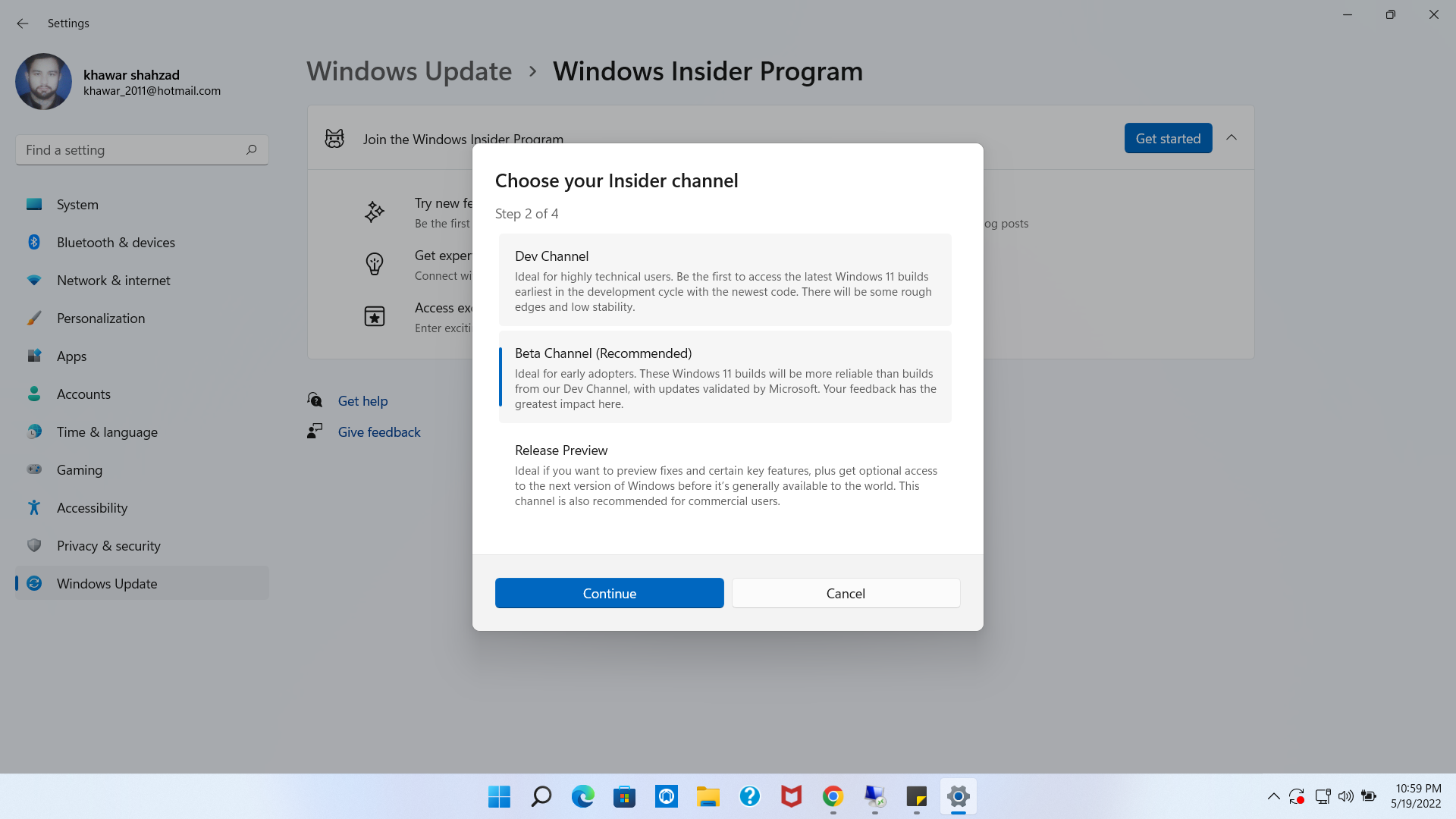1456x819 pixels.
Task: Click the Windows Update breadcrumb
Action: point(409,71)
